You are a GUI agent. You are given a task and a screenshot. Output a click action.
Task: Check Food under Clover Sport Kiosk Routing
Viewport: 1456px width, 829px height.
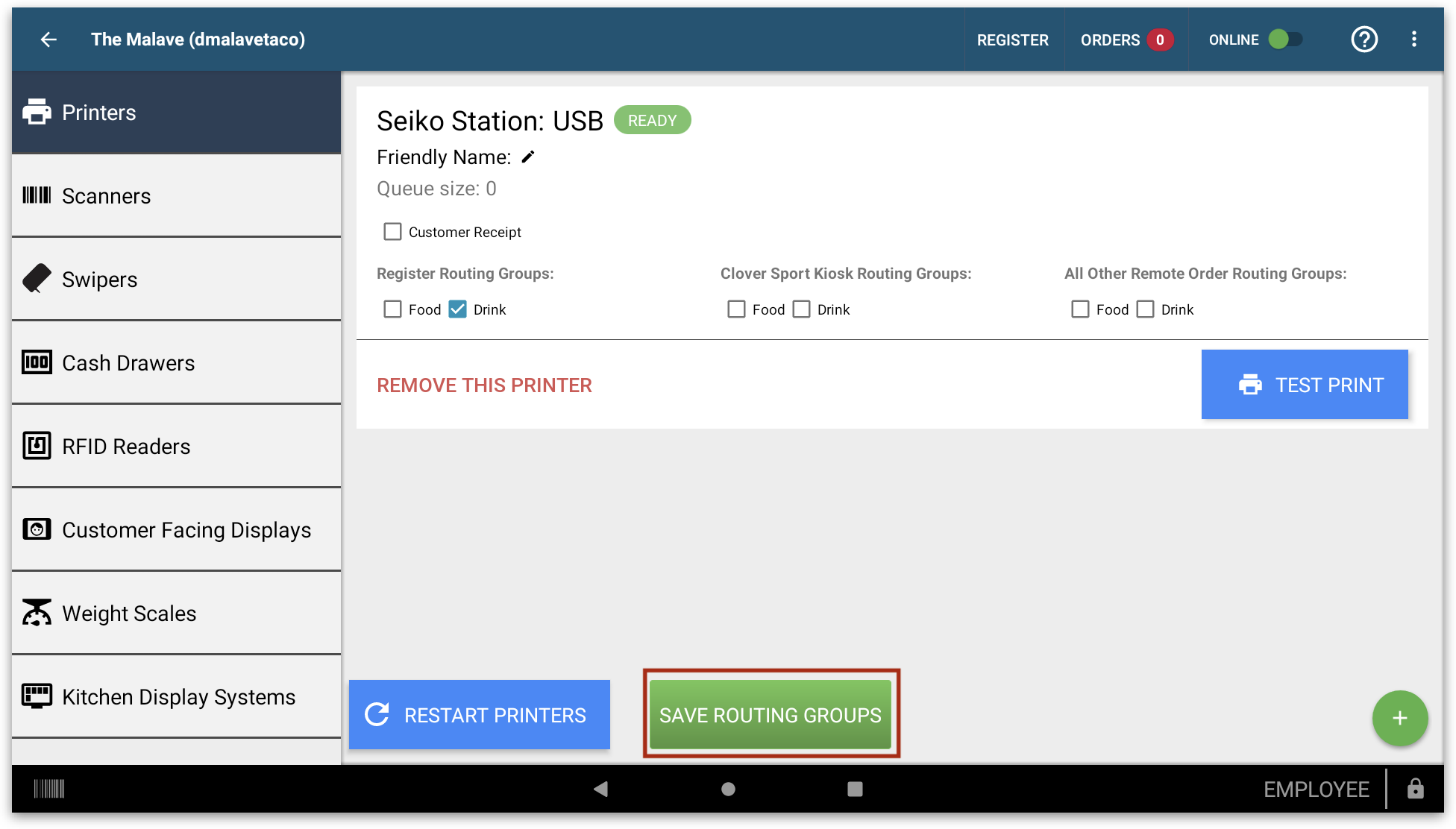736,309
